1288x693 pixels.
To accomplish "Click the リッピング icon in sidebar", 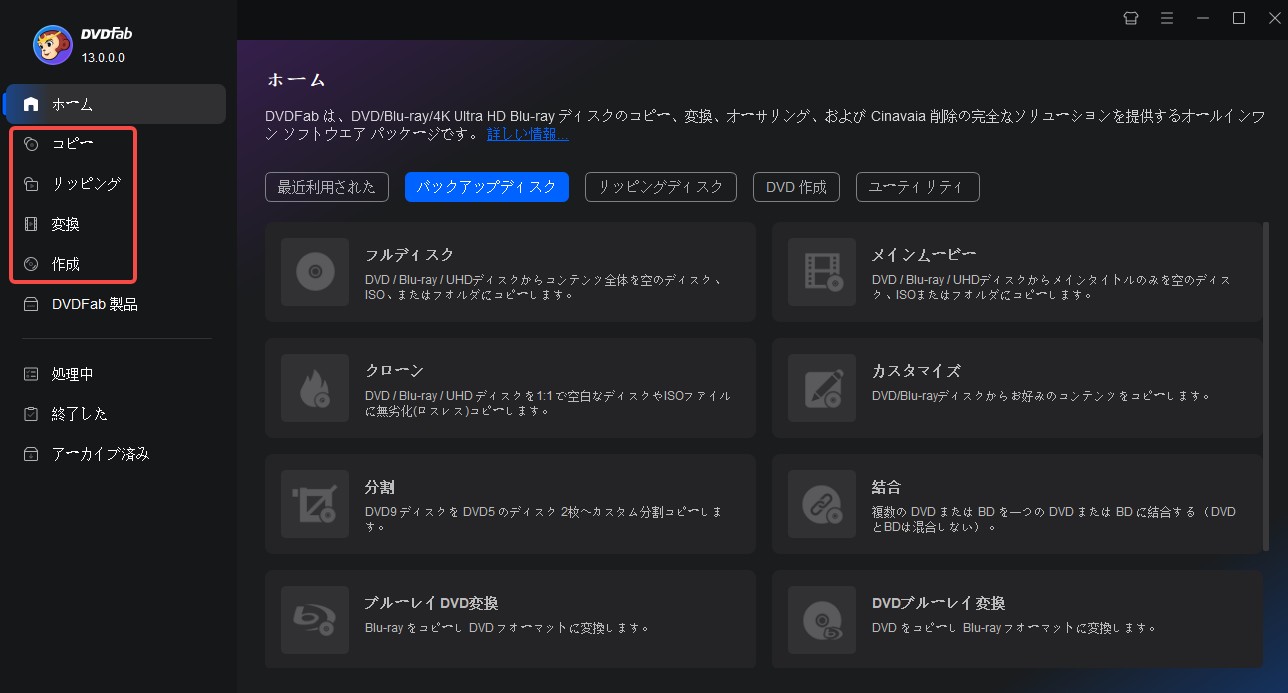I will pos(31,184).
